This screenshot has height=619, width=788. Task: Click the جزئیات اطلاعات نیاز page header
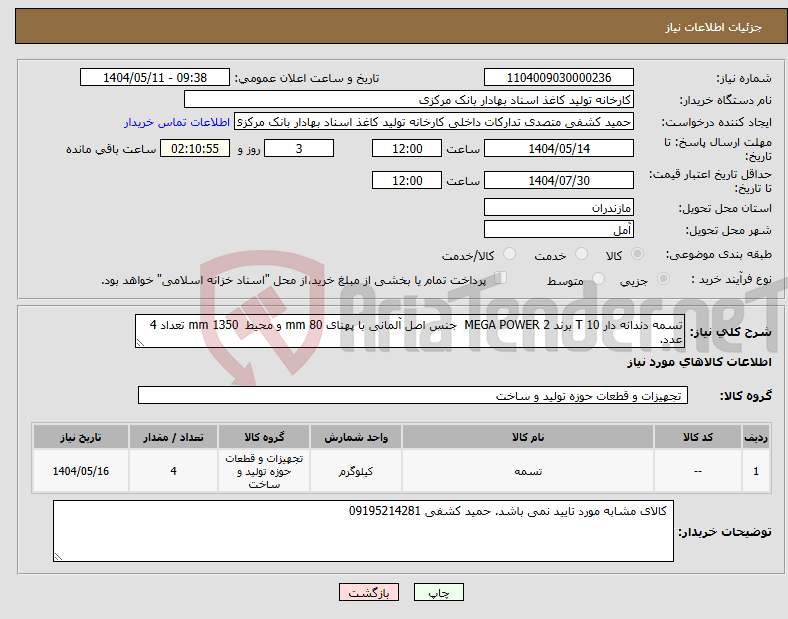pos(714,27)
